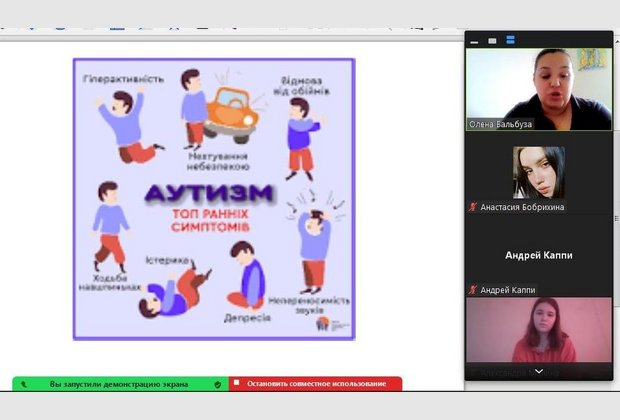
Task: Switch to single active speaker view icon
Action: (493, 41)
